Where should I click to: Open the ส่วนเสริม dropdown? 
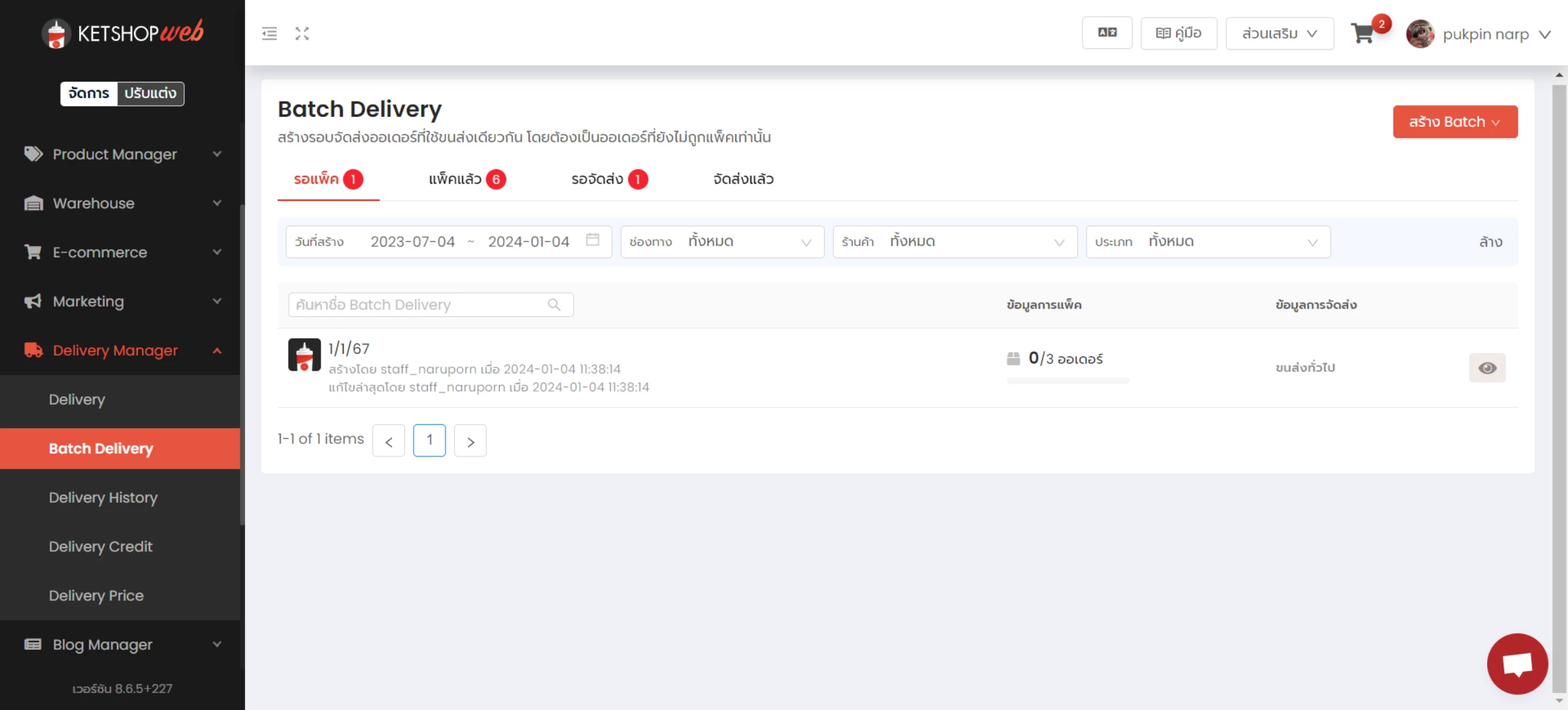click(x=1279, y=33)
